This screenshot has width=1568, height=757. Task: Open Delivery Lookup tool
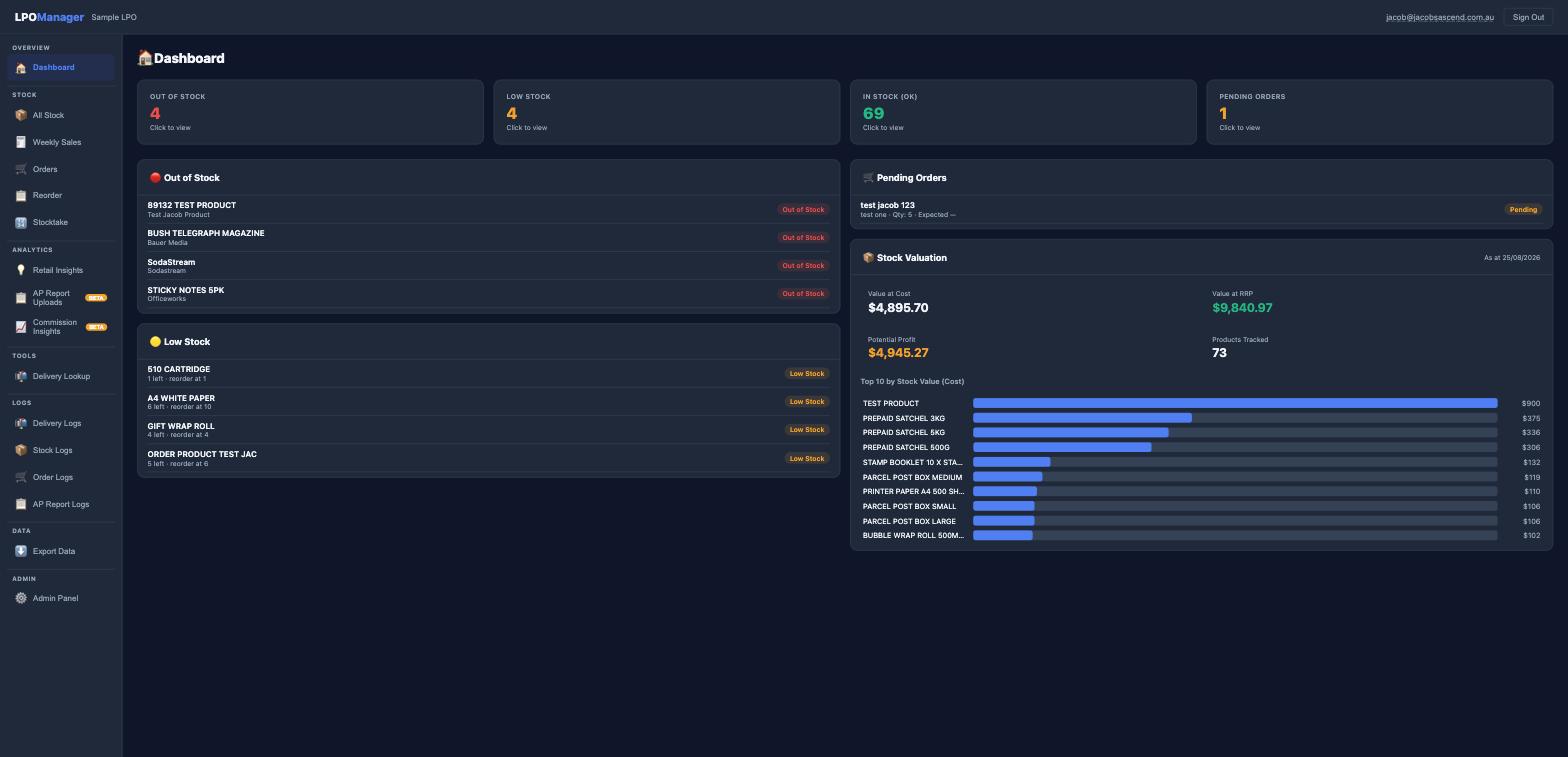tap(61, 376)
